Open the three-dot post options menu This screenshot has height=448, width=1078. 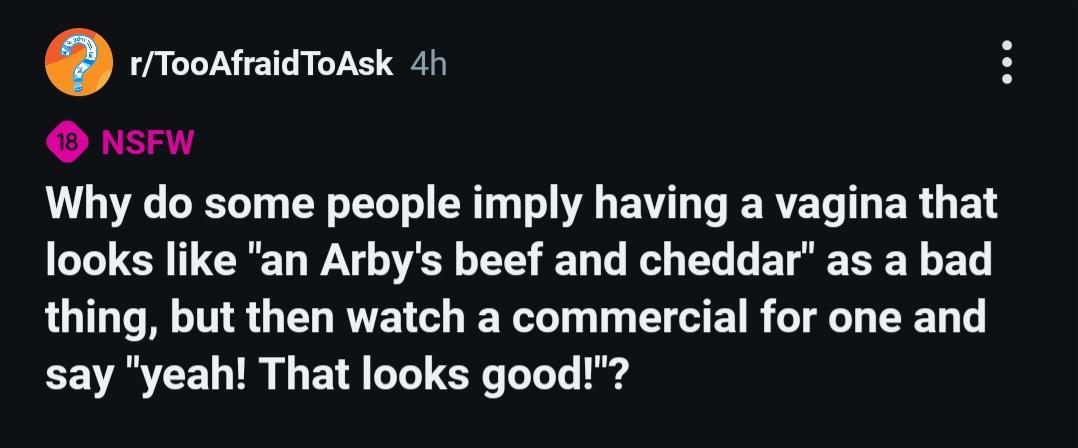tap(1006, 63)
